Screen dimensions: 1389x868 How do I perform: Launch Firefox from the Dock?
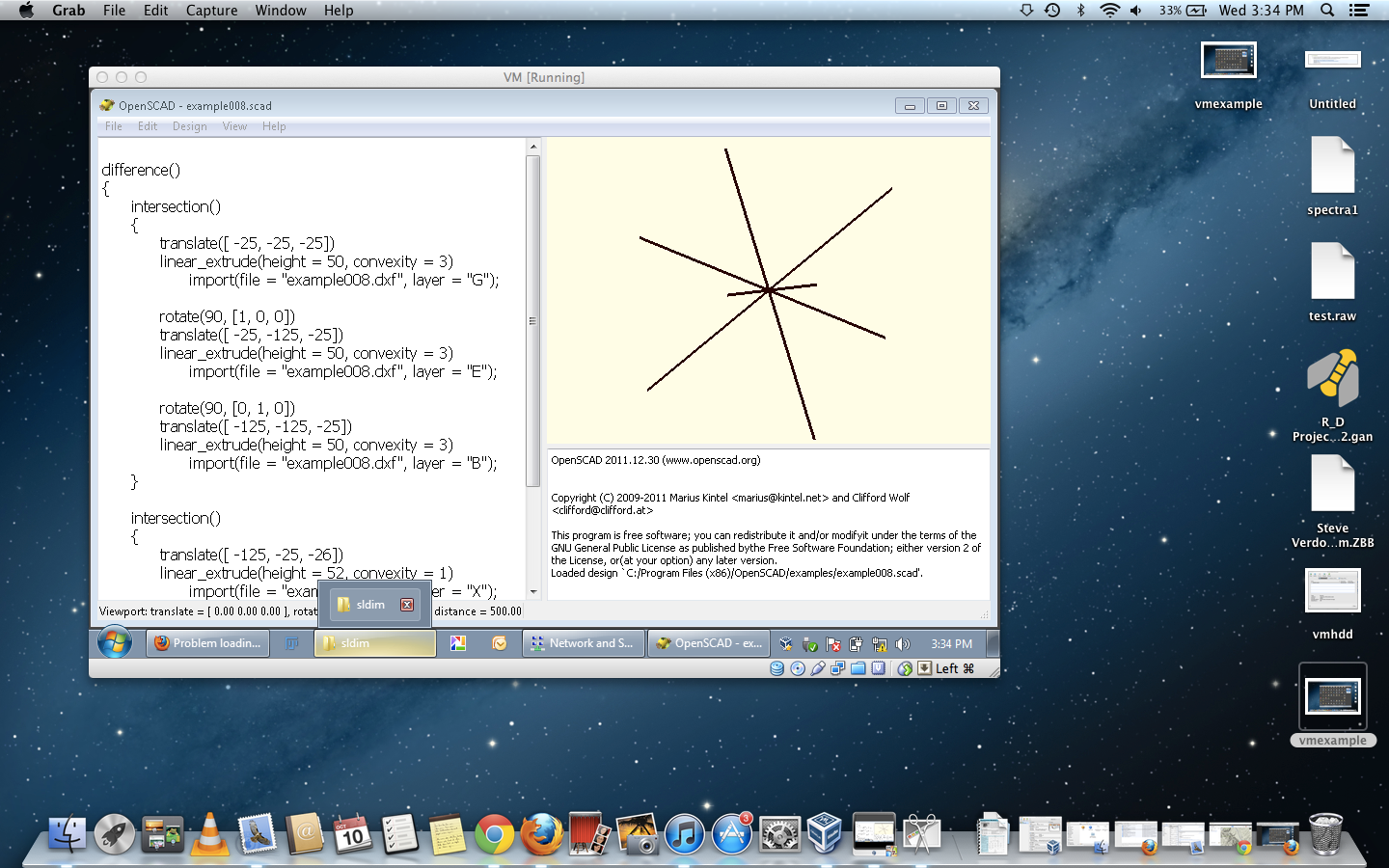(542, 834)
